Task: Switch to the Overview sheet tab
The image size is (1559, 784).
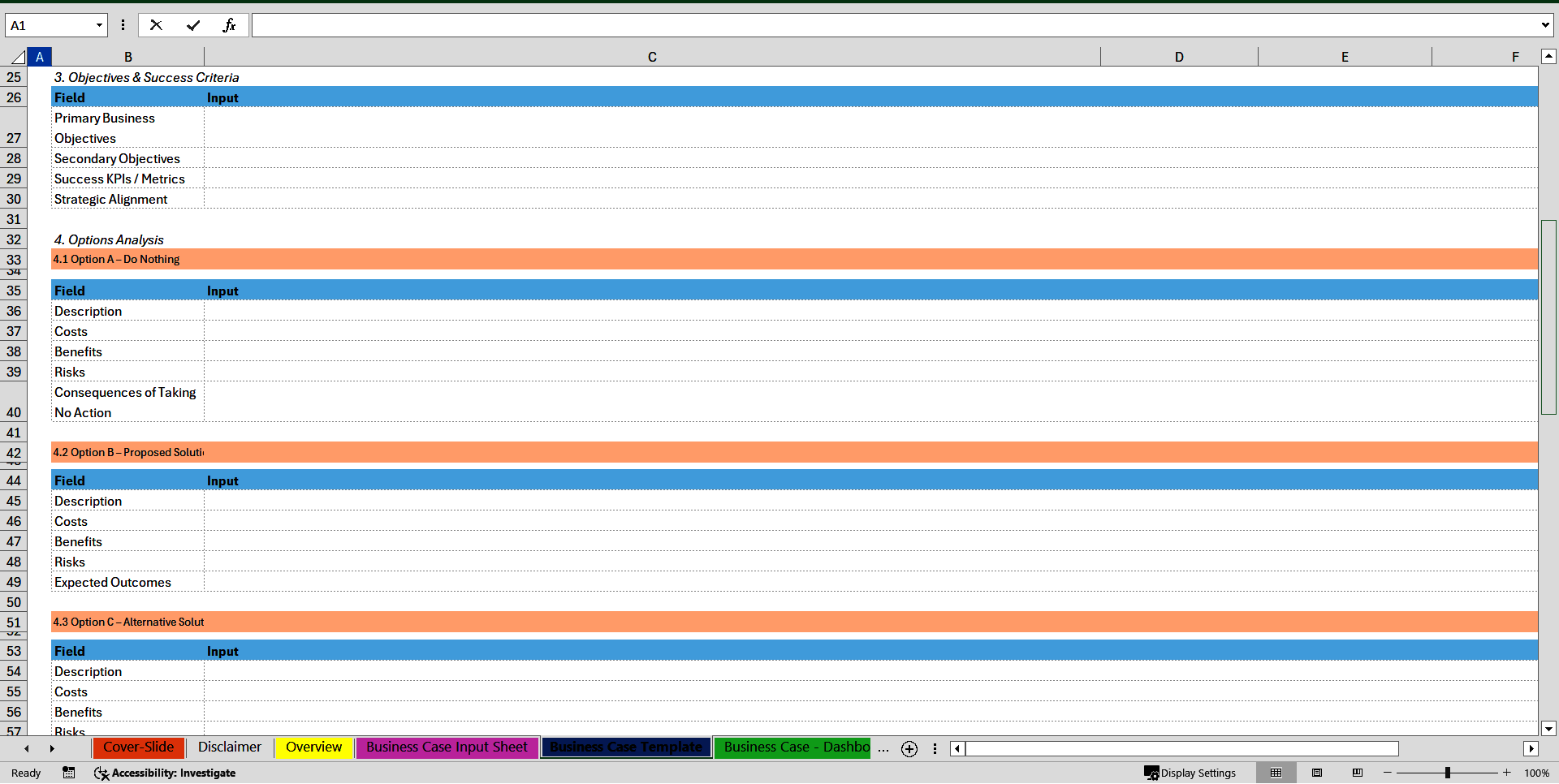Action: pos(313,747)
